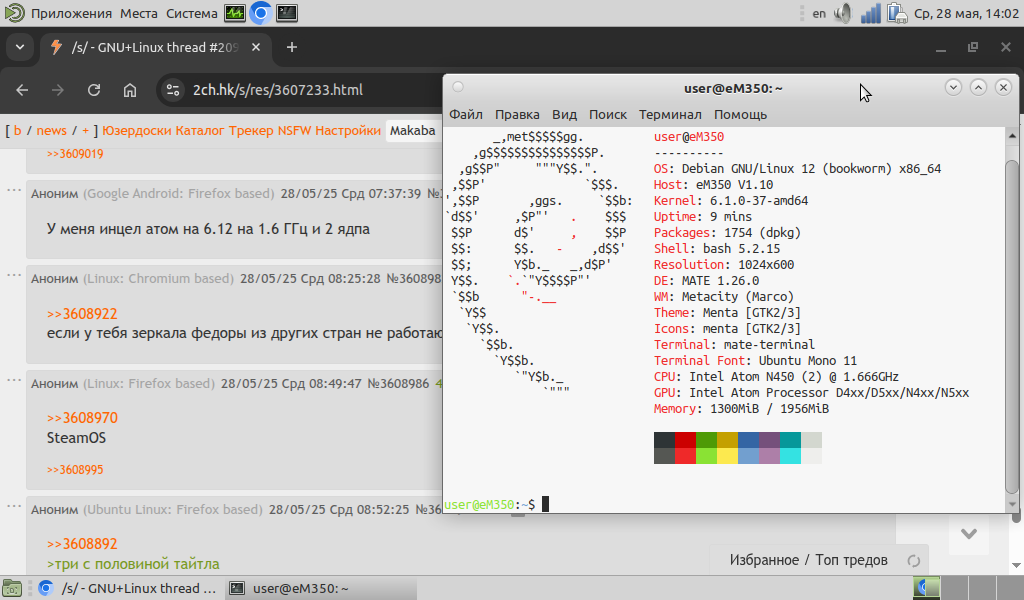This screenshot has width=1024, height=600.
Task: Open terminal Файл menu
Action: (x=466, y=114)
